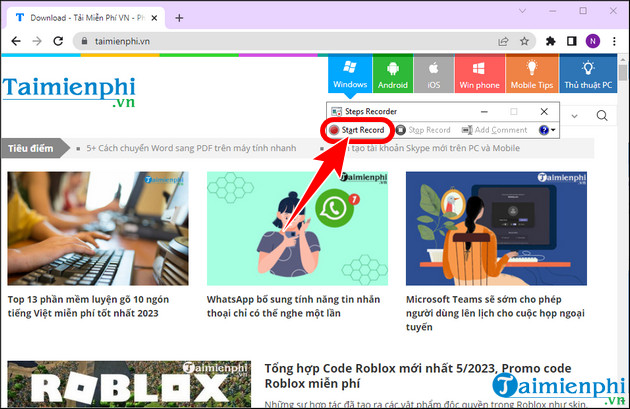Close the Download - Tải Miễn Phí VN tab
Image resolution: width=630 pixels, height=409 pixels.
point(154,18)
